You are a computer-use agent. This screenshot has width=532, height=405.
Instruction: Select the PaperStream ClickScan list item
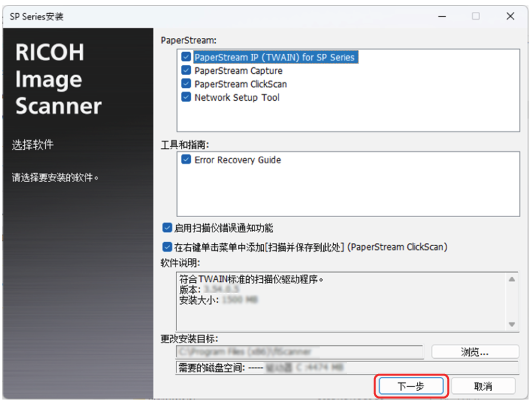(x=241, y=84)
